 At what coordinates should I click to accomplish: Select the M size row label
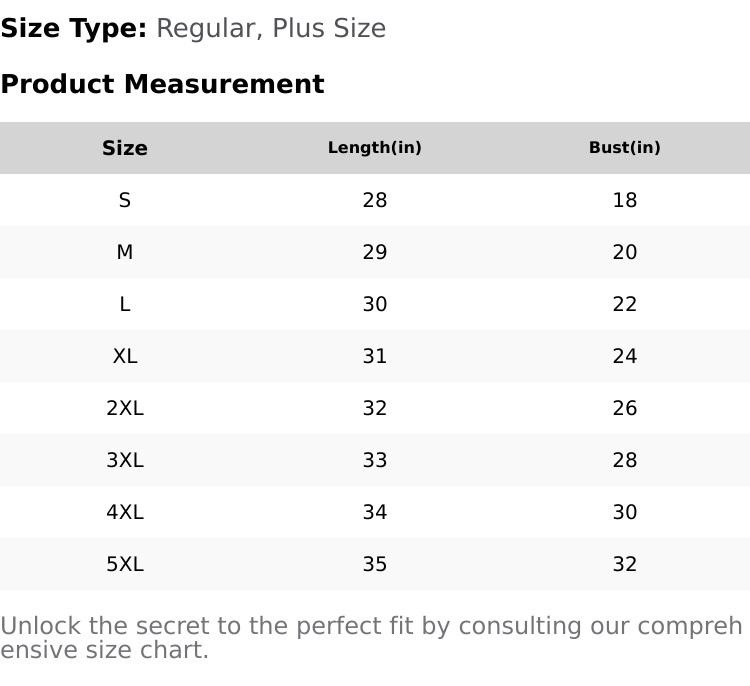[125, 252]
